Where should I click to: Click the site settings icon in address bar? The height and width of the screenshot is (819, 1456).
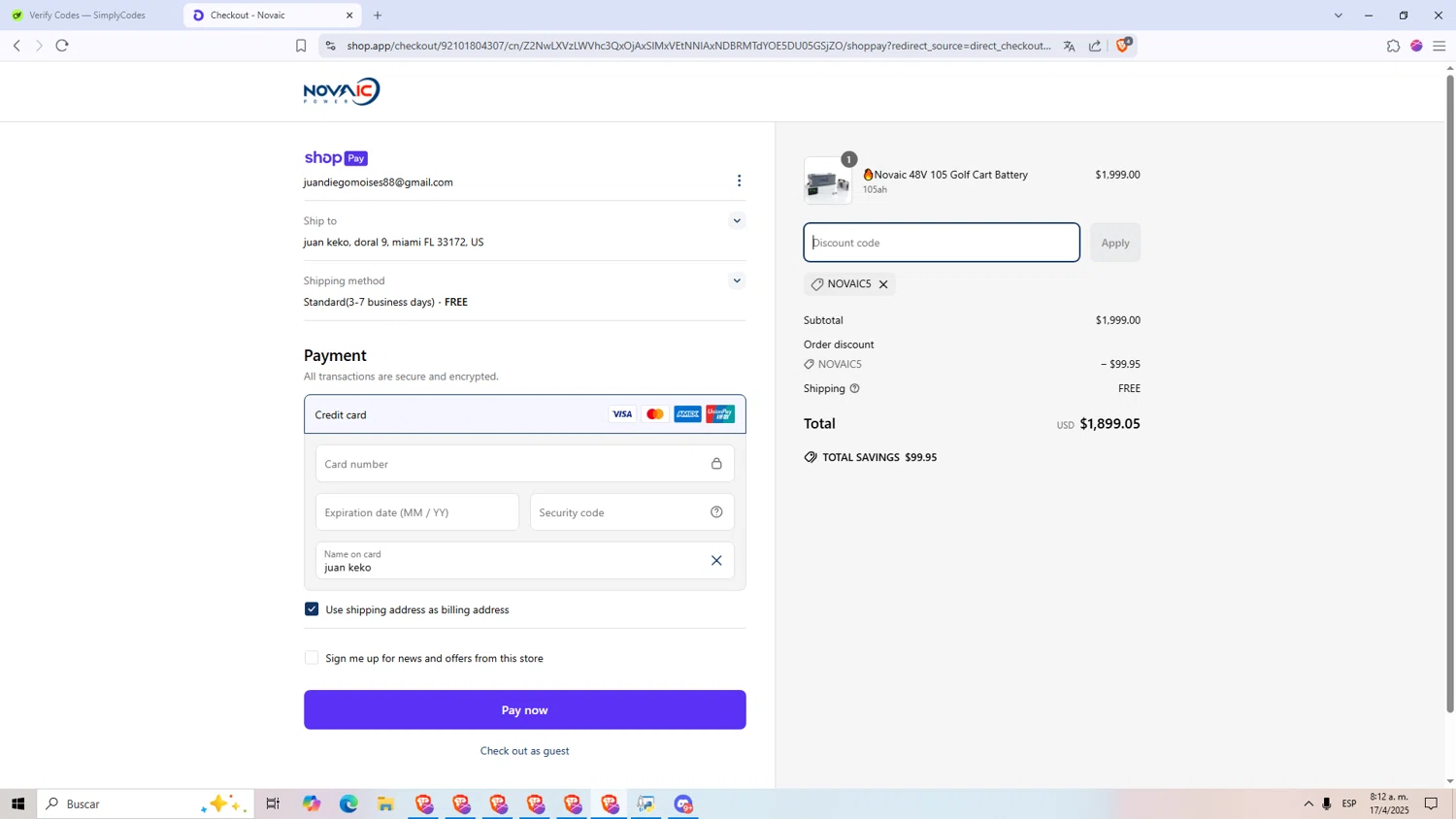330,46
